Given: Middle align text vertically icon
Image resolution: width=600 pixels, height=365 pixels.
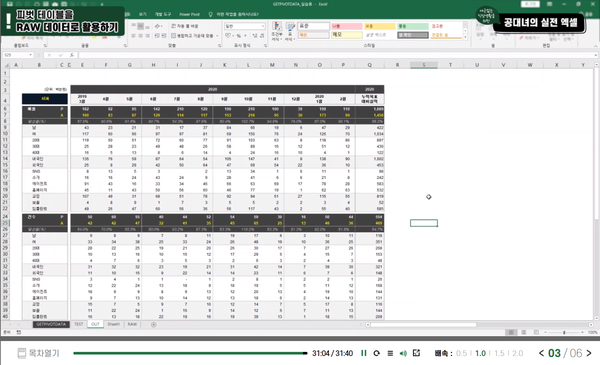Looking at the screenshot, I should [x=141, y=26].
